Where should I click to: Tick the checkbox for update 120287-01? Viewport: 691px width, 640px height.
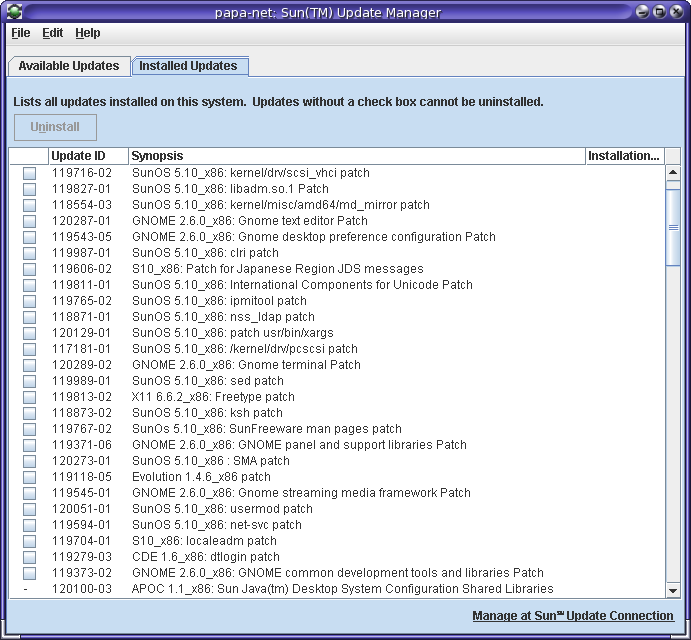[30, 221]
